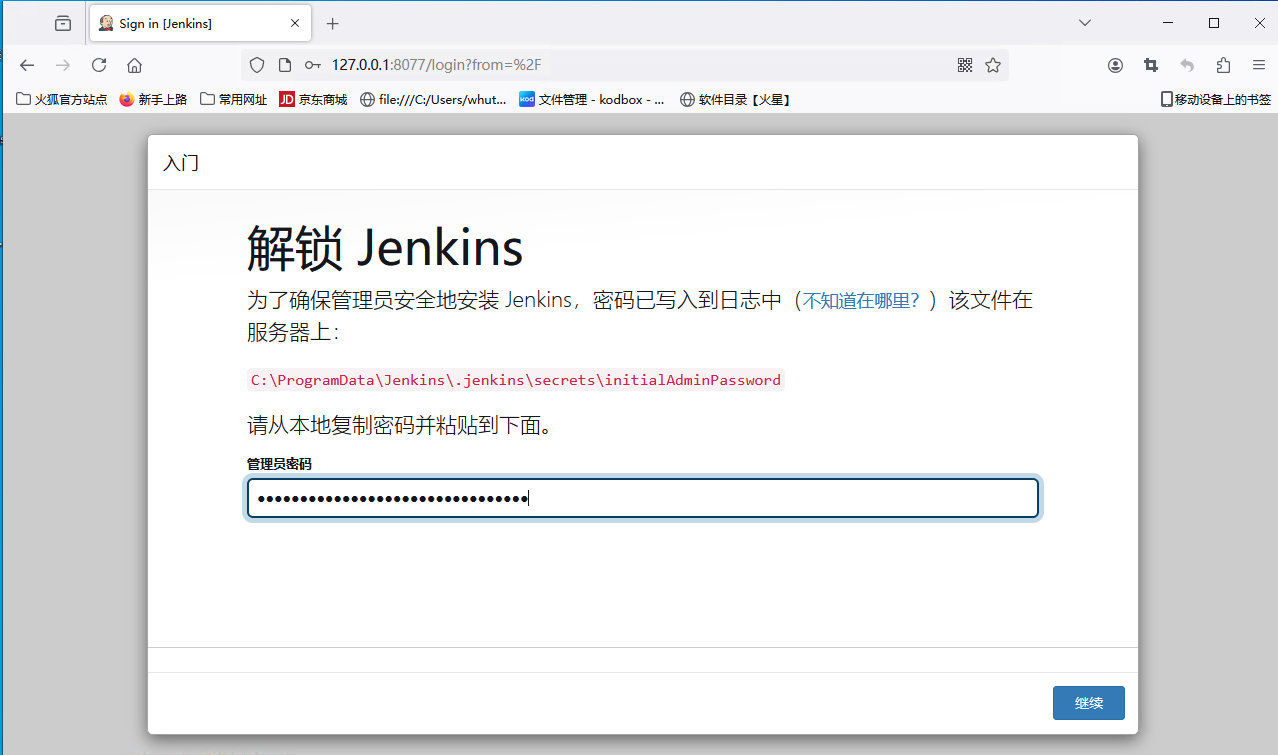
Task: Reload the current page
Action: [99, 65]
